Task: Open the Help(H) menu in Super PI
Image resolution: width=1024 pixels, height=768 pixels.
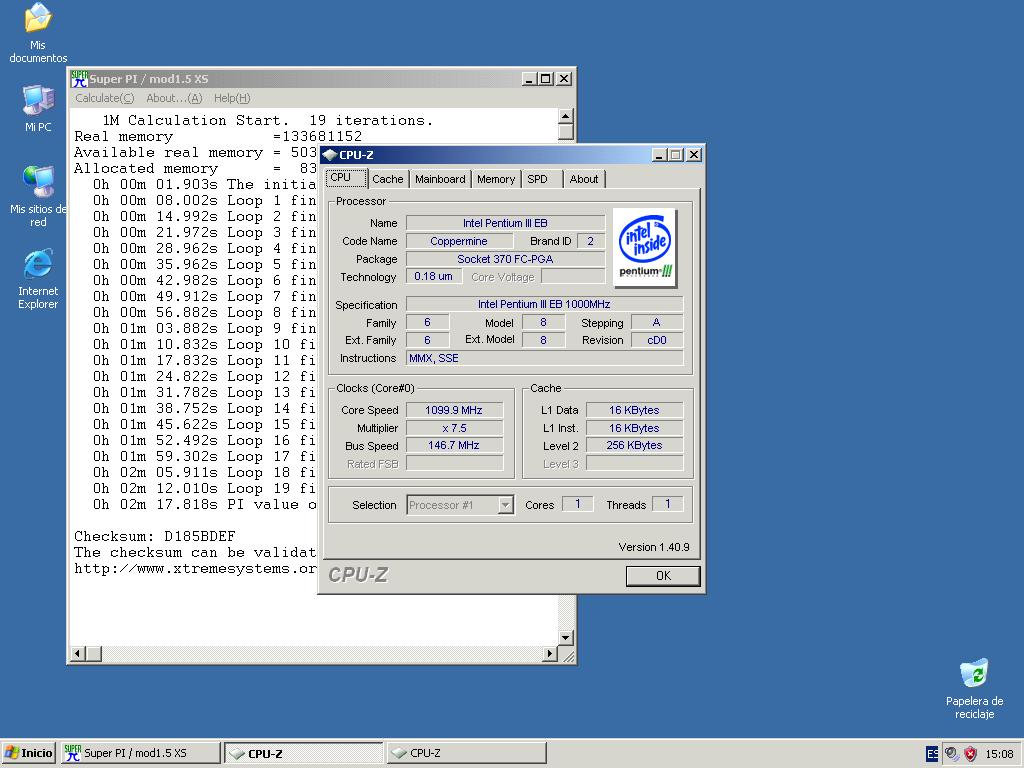Action: click(x=232, y=98)
